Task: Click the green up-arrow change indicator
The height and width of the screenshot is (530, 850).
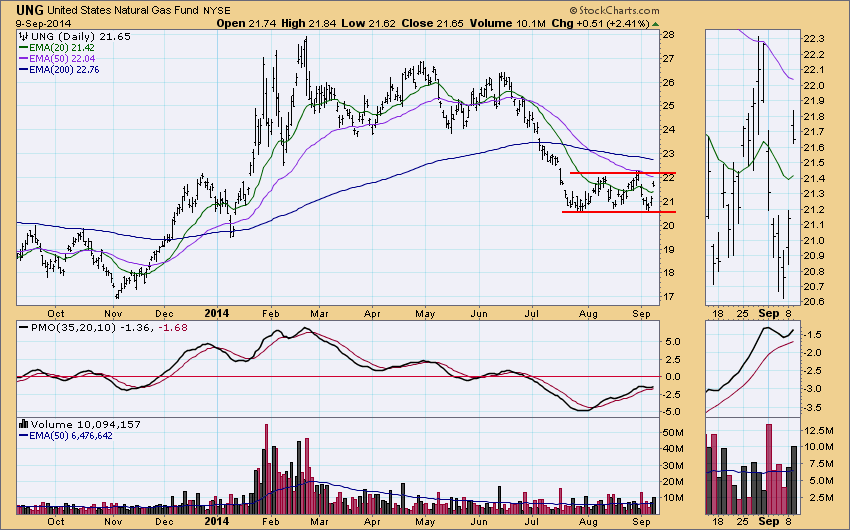Action: (x=655, y=24)
